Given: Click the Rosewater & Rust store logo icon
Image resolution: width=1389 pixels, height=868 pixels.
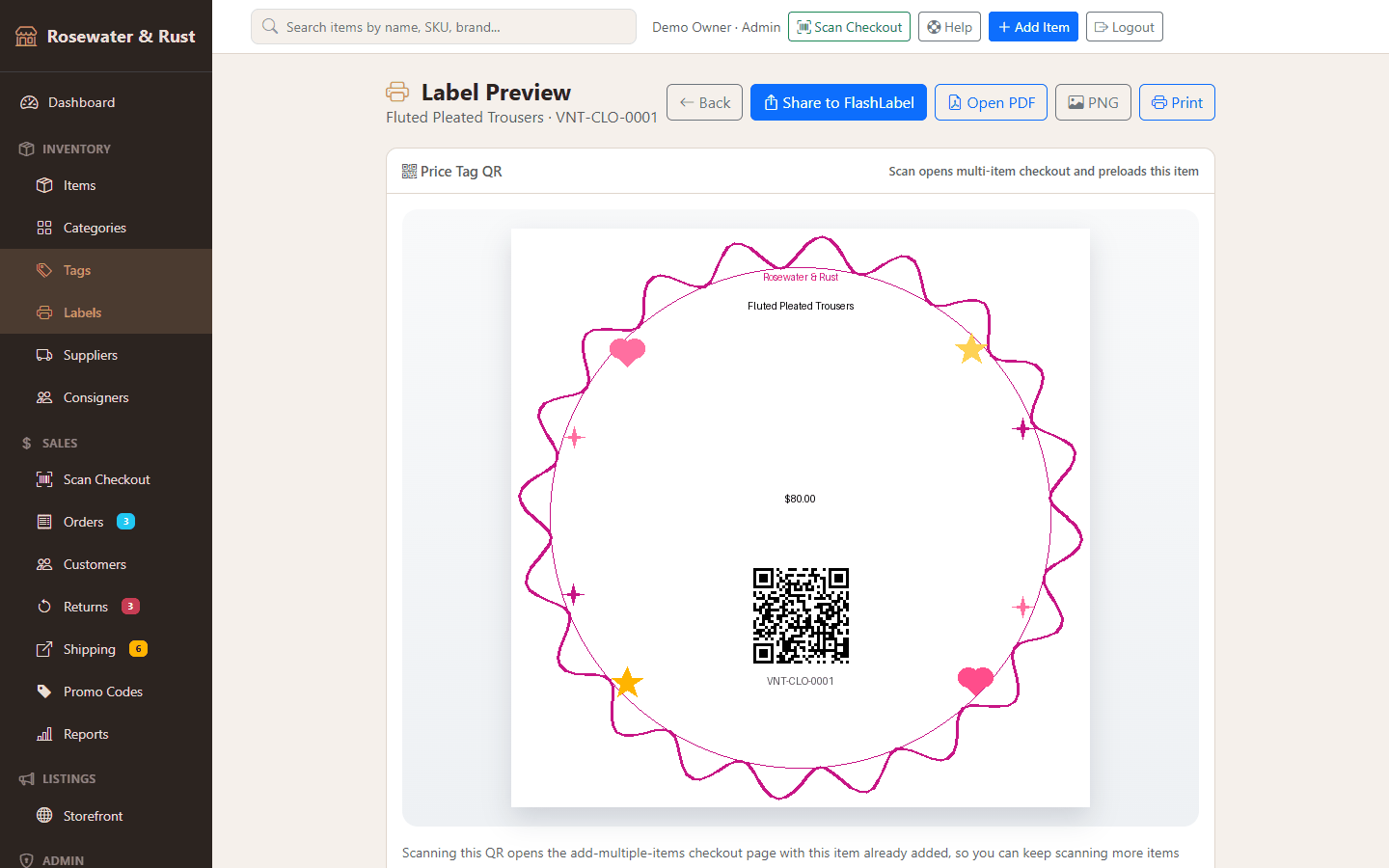Looking at the screenshot, I should click(x=26, y=37).
